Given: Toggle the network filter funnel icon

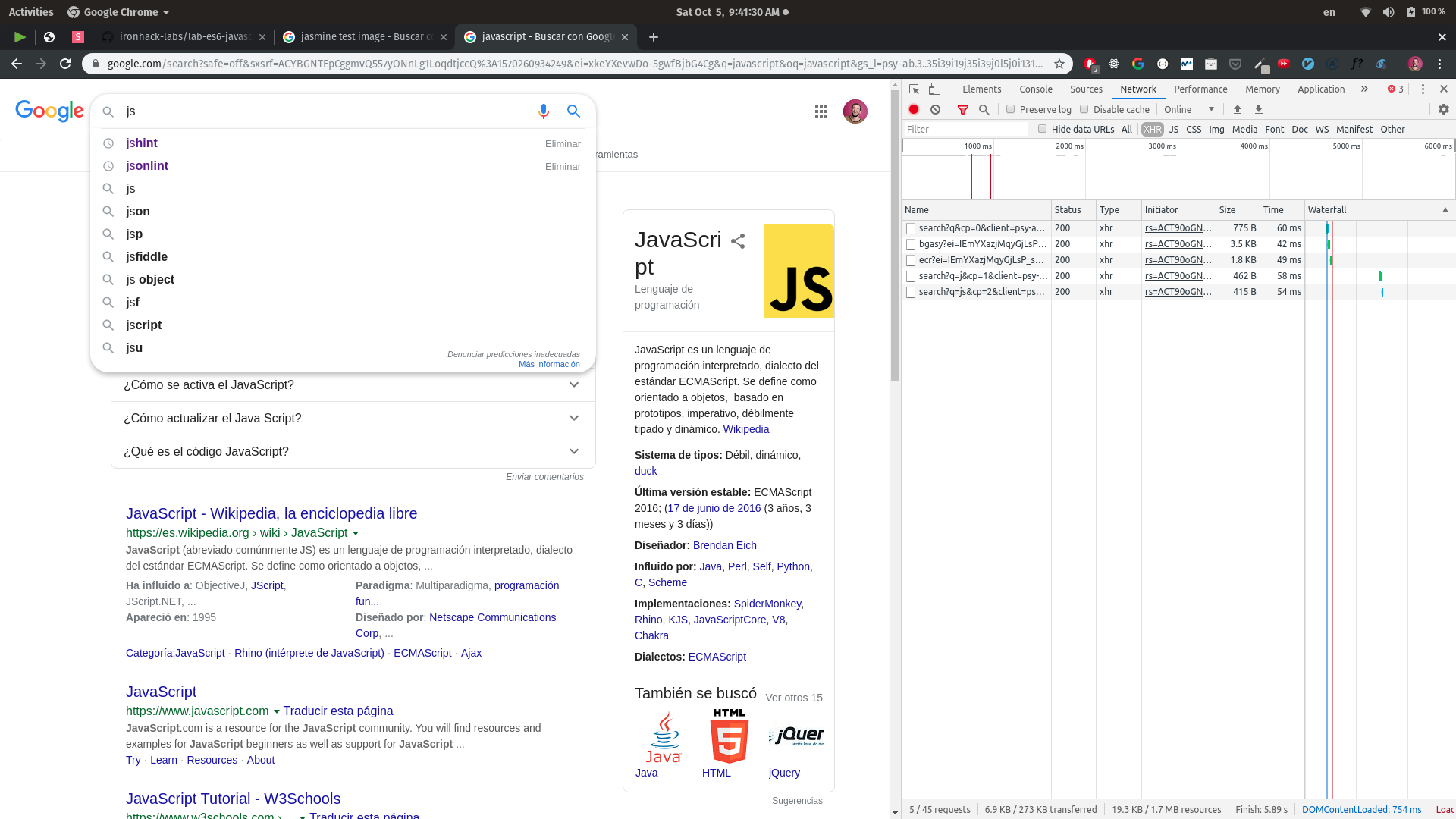Looking at the screenshot, I should (963, 109).
